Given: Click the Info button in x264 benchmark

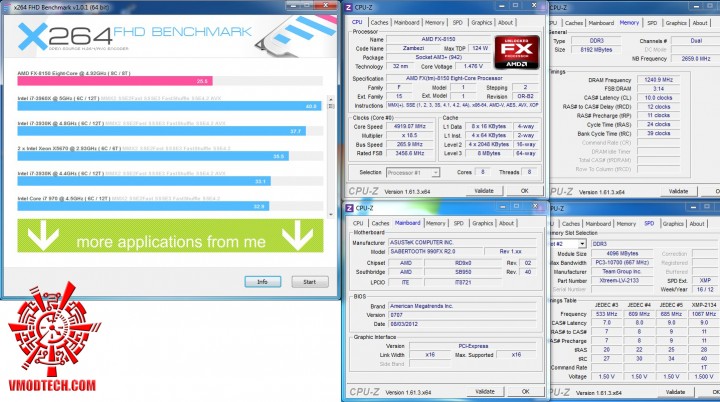Looking at the screenshot, I should click(x=263, y=282).
